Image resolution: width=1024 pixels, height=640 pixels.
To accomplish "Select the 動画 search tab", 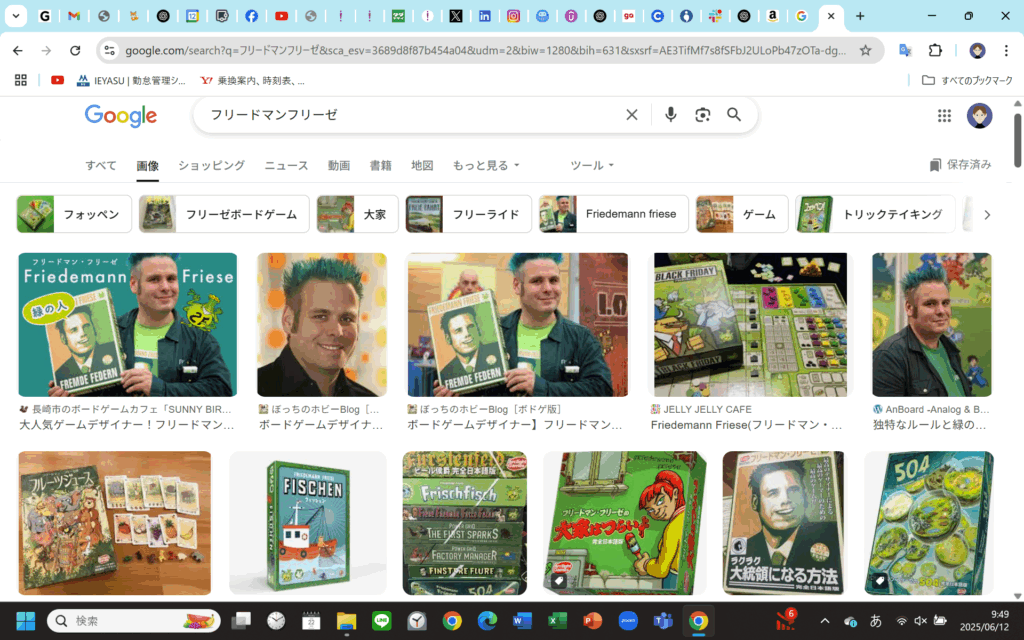I will tap(339, 165).
